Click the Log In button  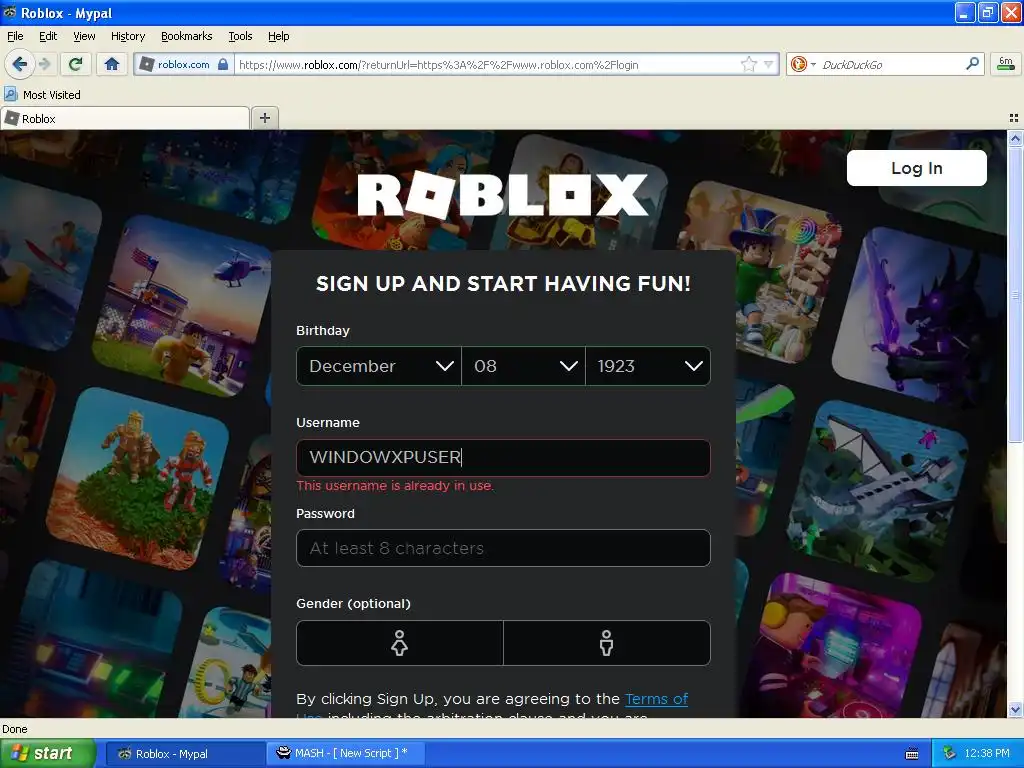[x=917, y=168]
